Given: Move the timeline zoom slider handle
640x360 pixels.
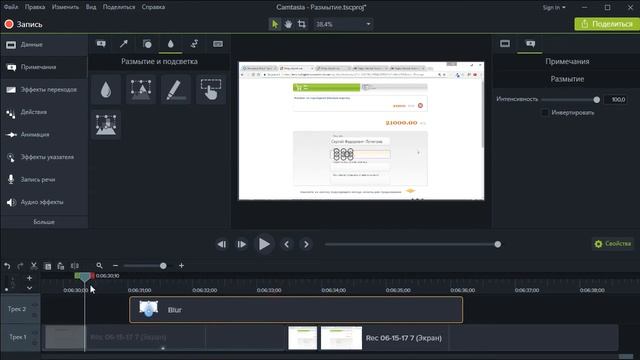Looking at the screenshot, I should (x=163, y=266).
